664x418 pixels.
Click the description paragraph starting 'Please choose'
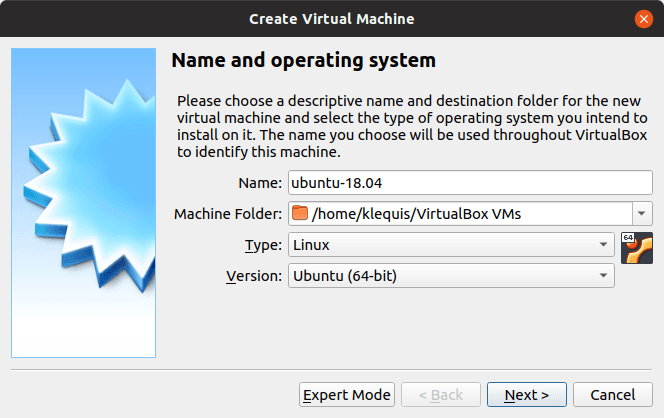(x=412, y=126)
